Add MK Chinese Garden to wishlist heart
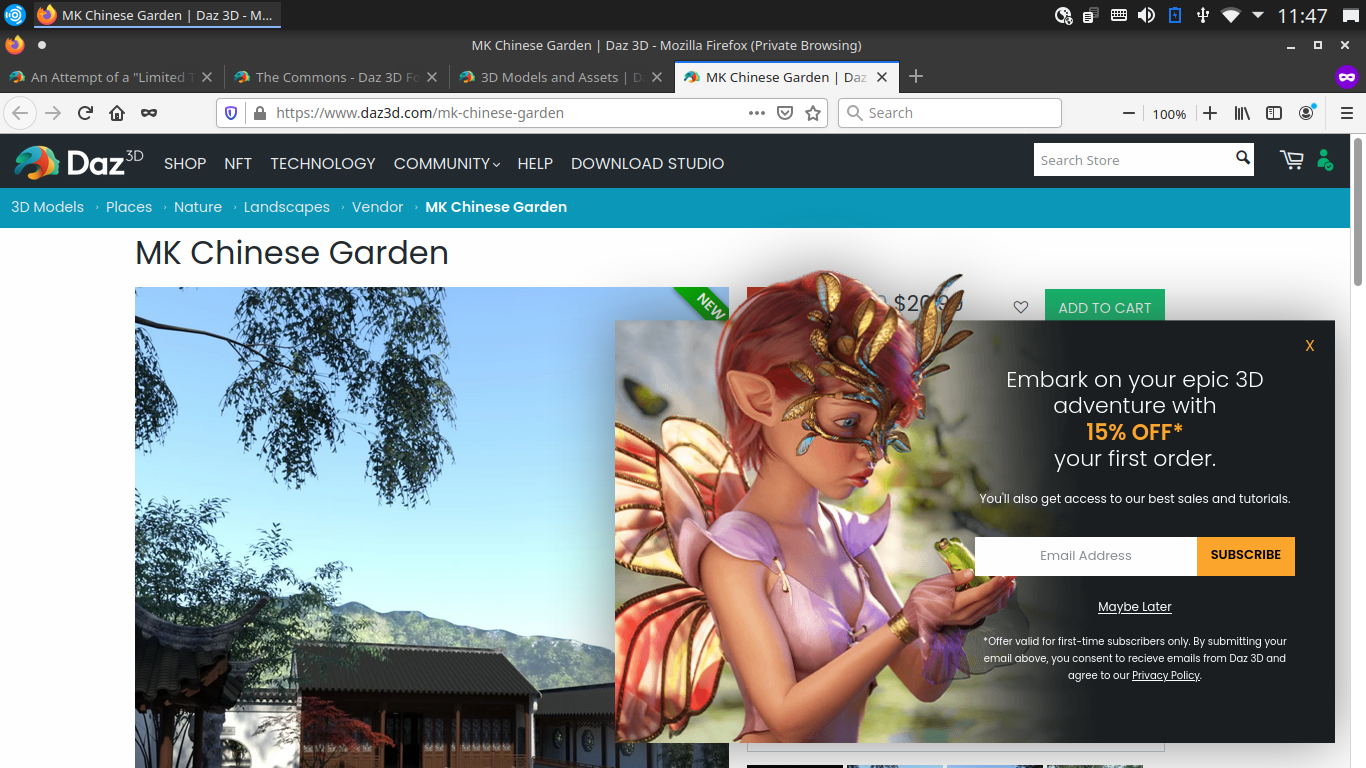 1020,307
